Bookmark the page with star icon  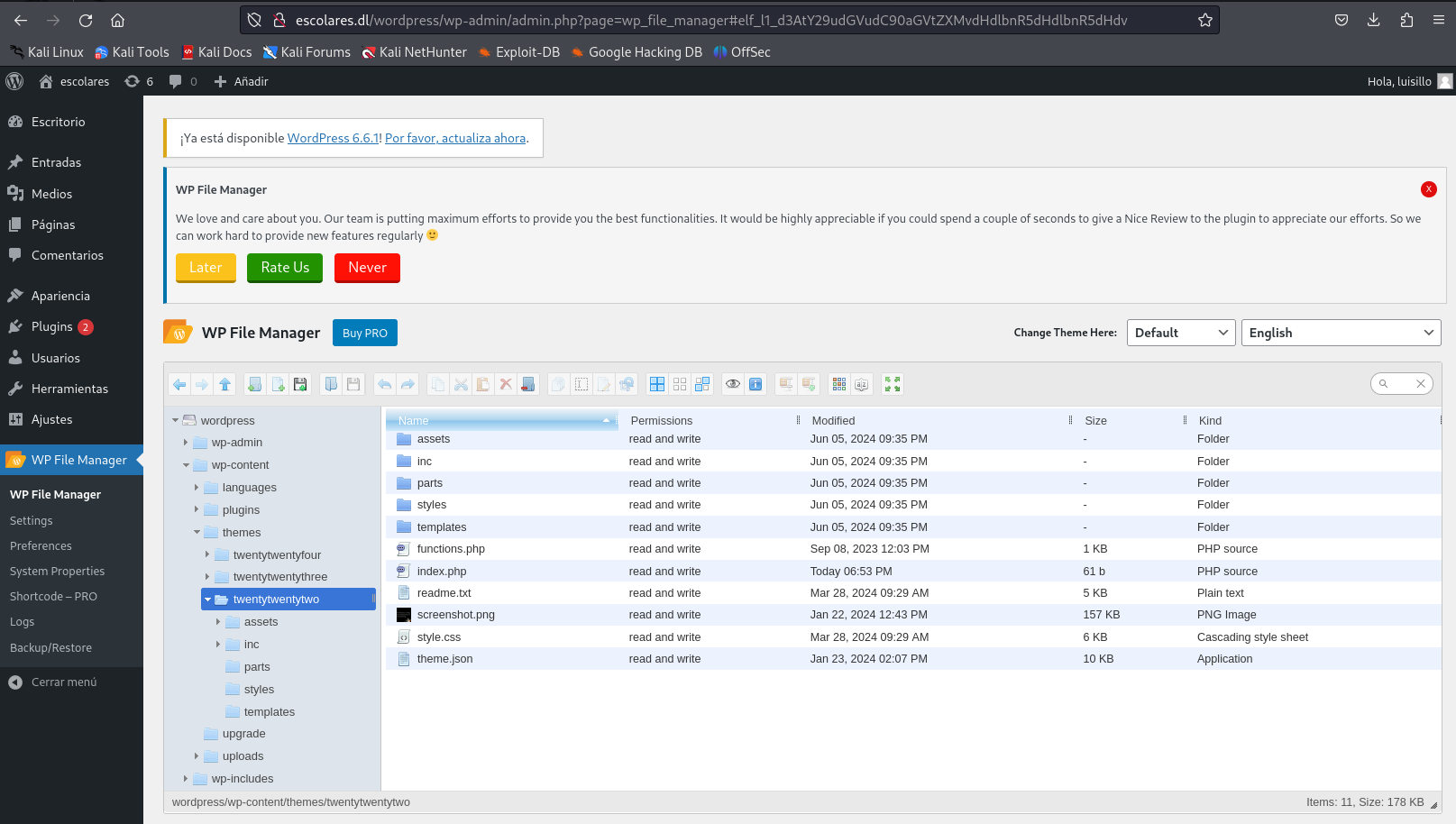[1205, 20]
